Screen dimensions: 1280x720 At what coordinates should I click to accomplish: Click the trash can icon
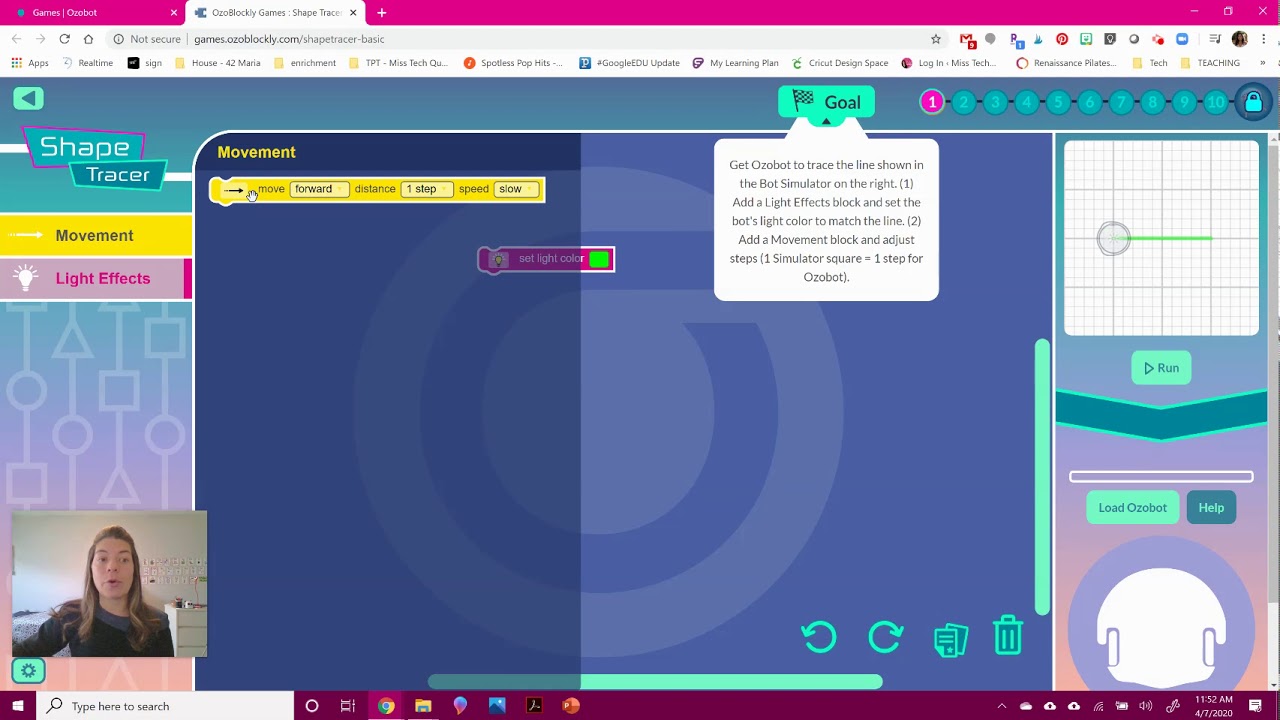tap(1008, 636)
